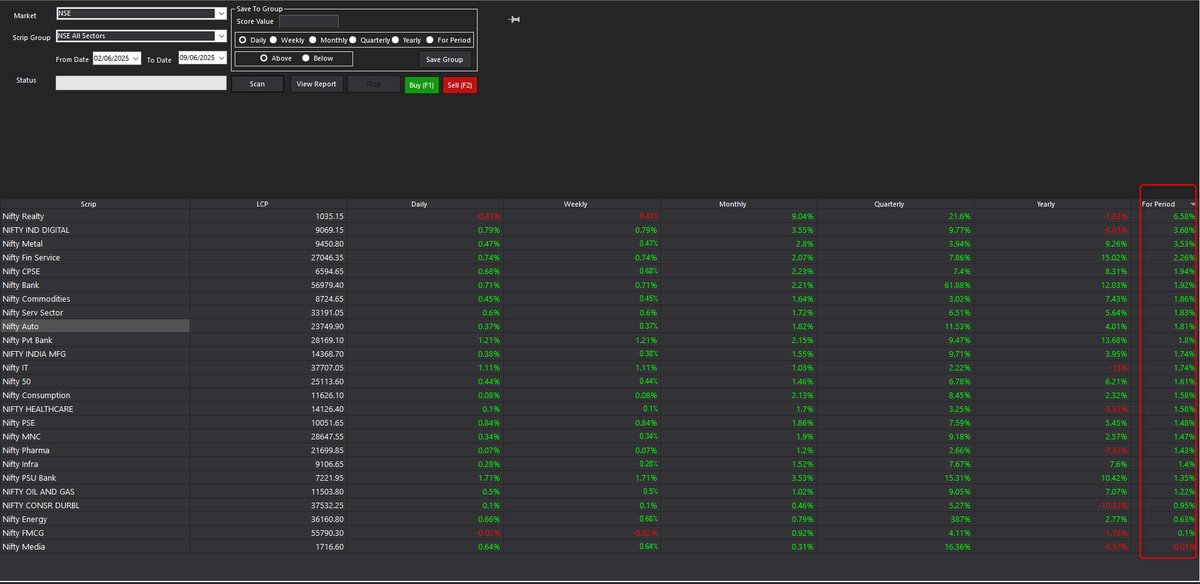Click the pin icon at top
1200x584 pixels.
pyautogui.click(x=515, y=20)
